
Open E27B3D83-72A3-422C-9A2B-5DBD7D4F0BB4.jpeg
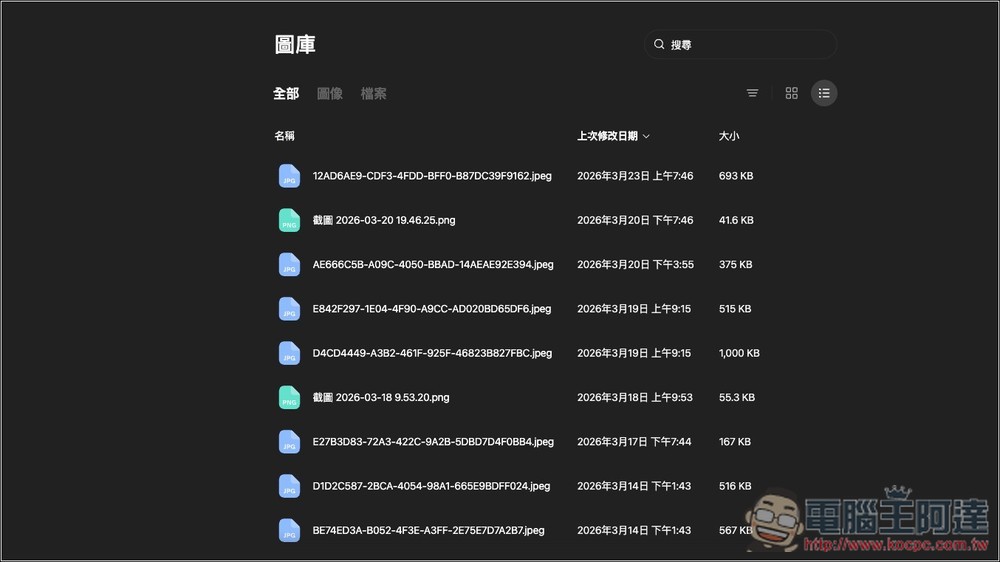(433, 442)
